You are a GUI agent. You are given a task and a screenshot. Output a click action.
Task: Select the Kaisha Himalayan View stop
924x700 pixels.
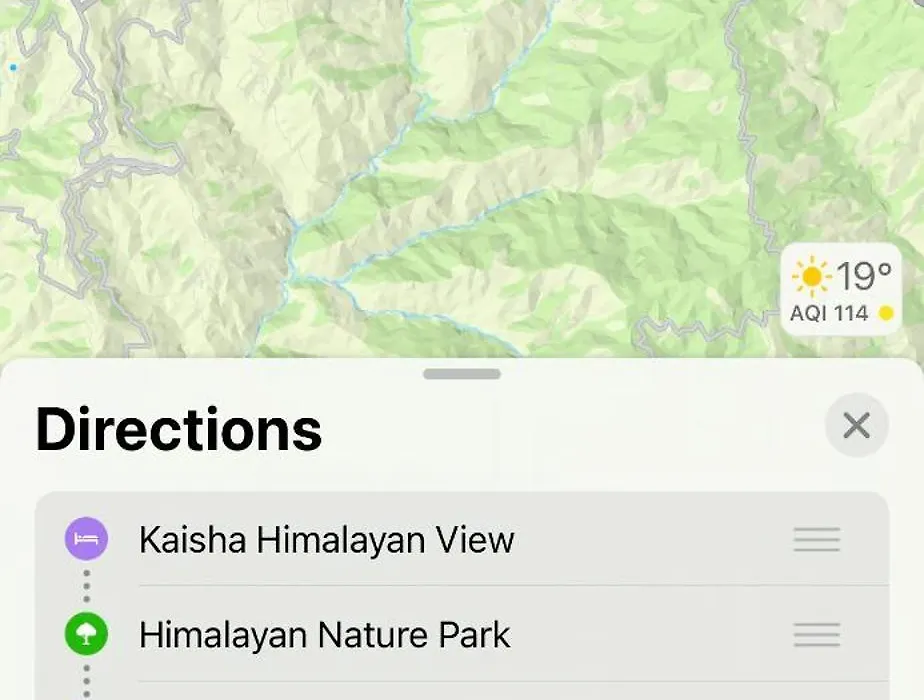coord(462,539)
